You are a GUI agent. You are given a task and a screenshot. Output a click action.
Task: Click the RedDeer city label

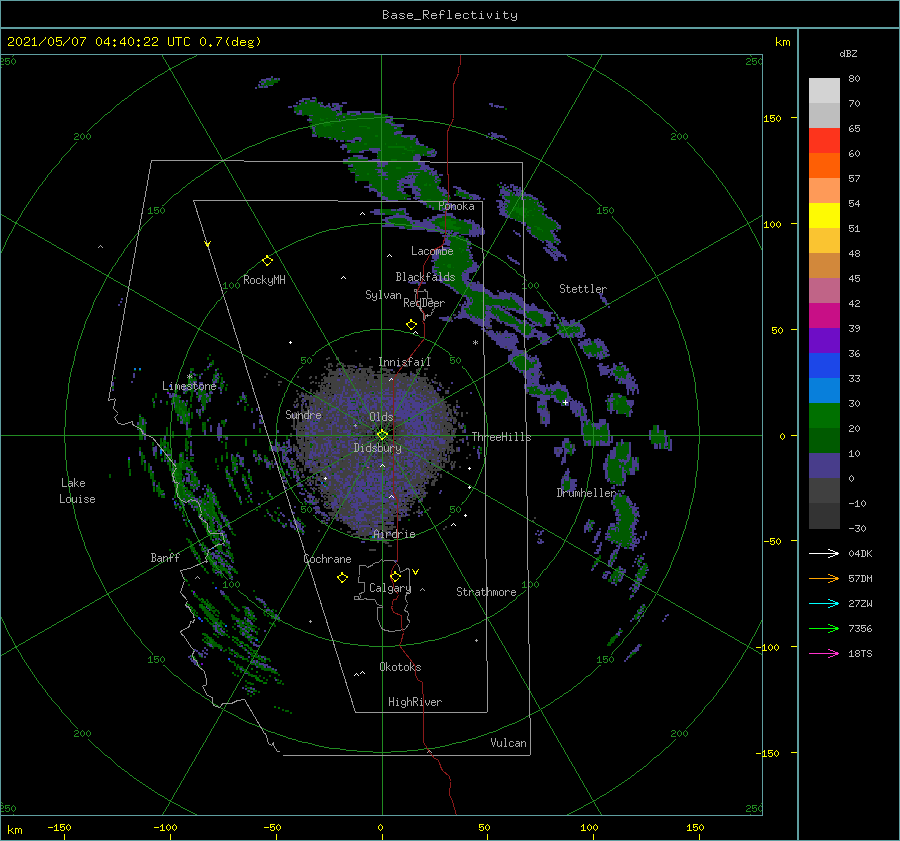pyautogui.click(x=424, y=303)
